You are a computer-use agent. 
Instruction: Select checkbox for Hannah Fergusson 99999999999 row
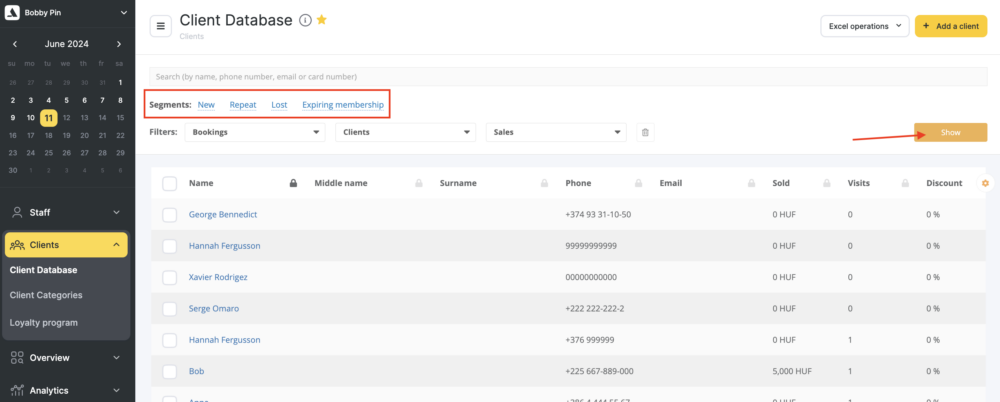point(170,246)
